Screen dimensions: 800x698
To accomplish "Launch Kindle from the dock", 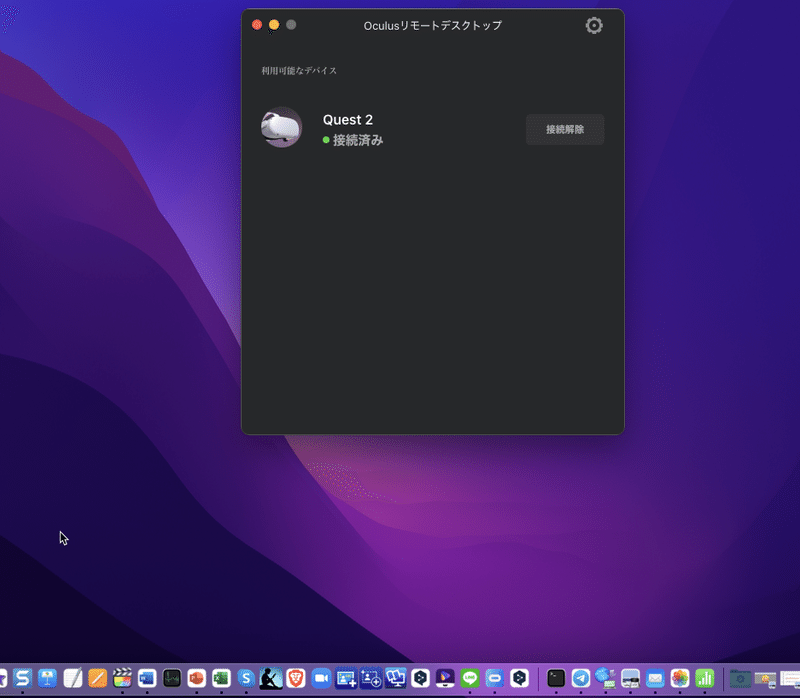I will click(271, 679).
